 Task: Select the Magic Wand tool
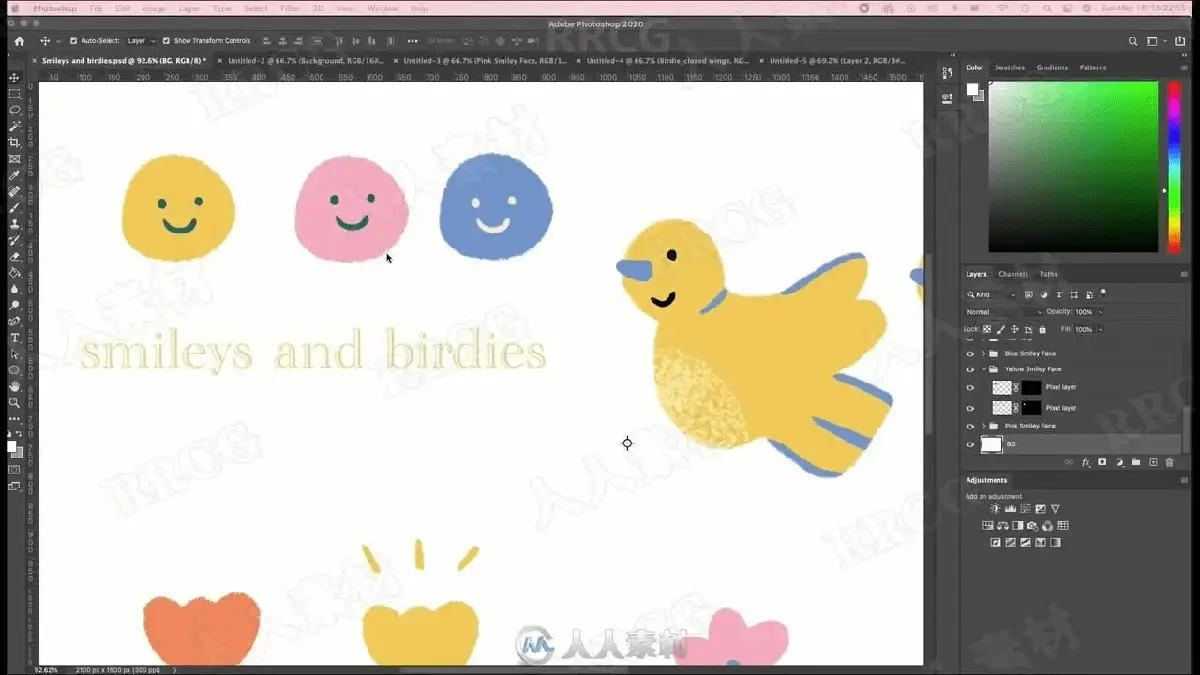tap(14, 126)
